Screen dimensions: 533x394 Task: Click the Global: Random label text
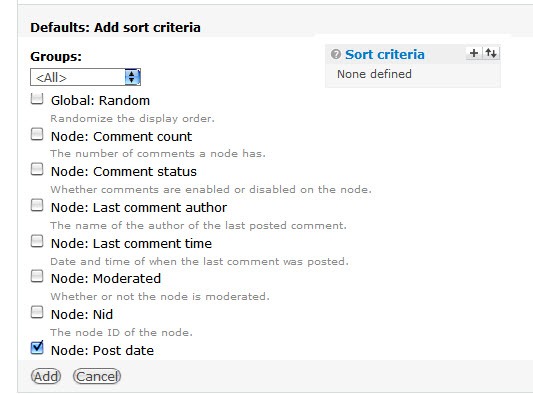click(100, 101)
